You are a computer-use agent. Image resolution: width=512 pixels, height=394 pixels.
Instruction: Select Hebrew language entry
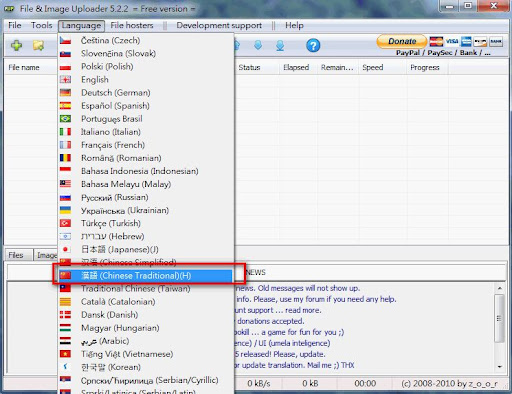point(146,236)
